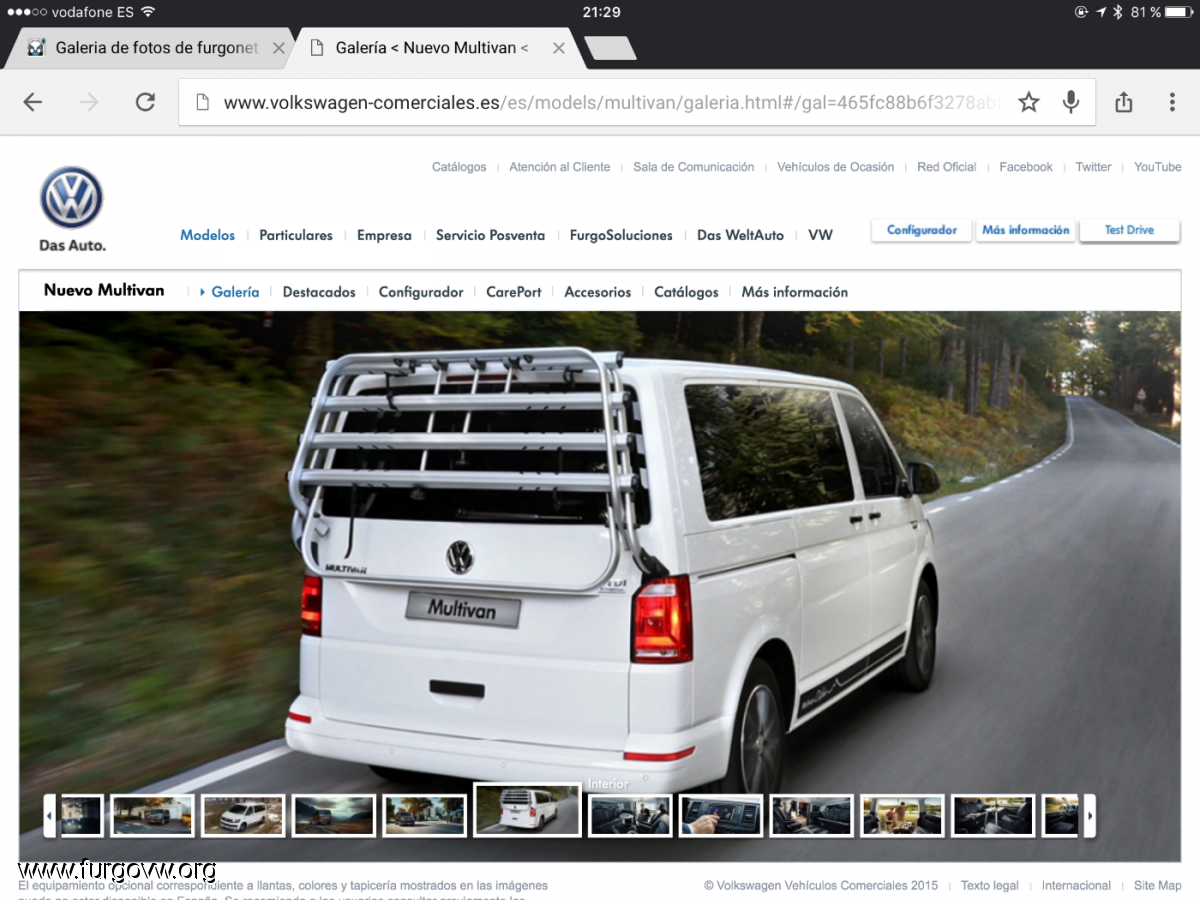The height and width of the screenshot is (900, 1200).
Task: Select CarePort in the Multivan submenu
Action: click(x=514, y=292)
